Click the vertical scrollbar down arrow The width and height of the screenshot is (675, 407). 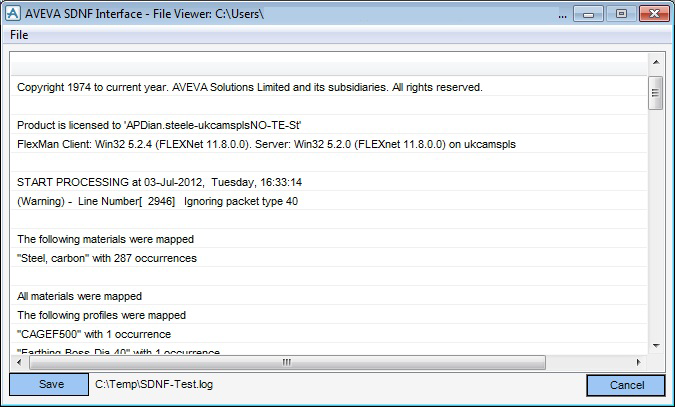(656, 345)
